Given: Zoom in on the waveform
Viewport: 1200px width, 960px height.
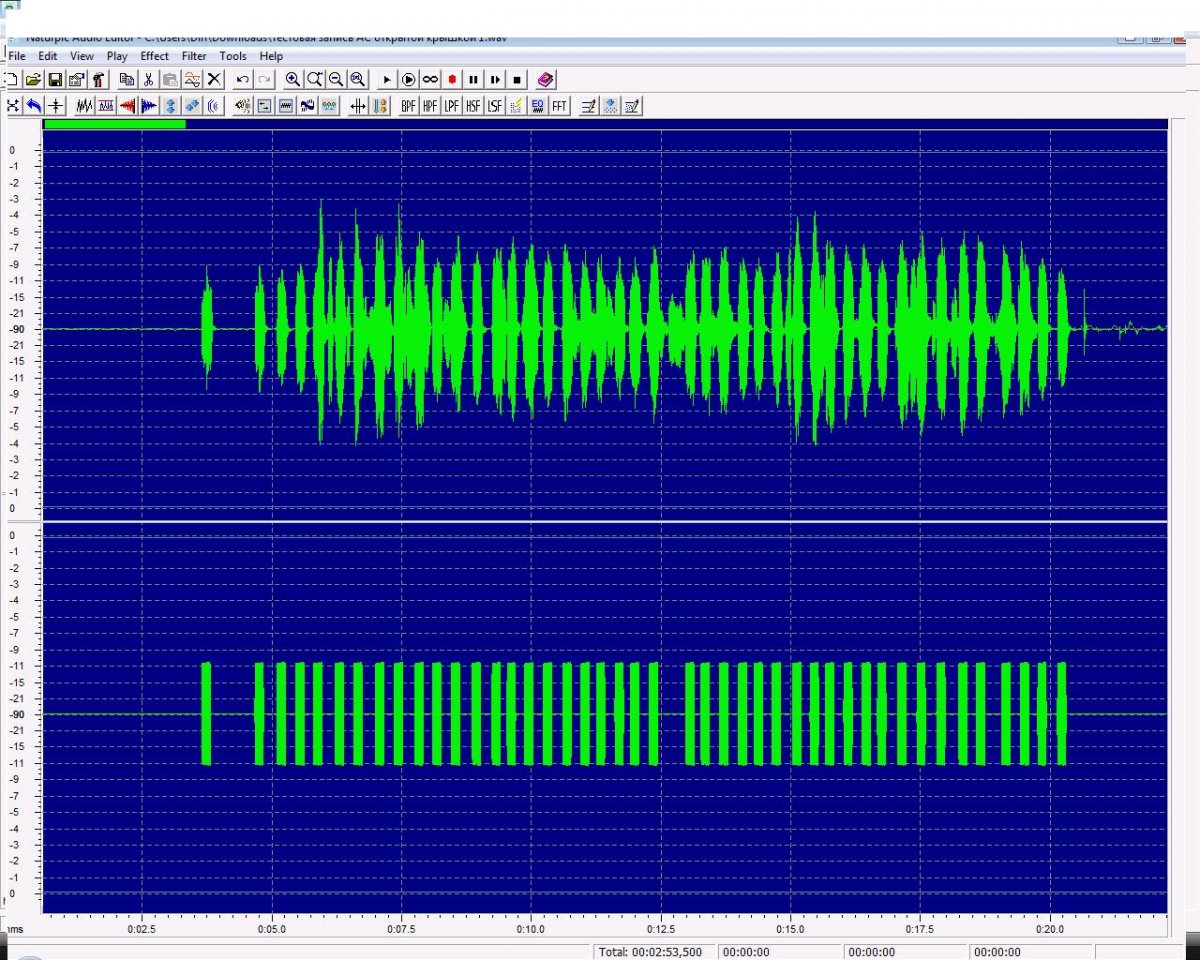Looking at the screenshot, I should click(x=293, y=79).
